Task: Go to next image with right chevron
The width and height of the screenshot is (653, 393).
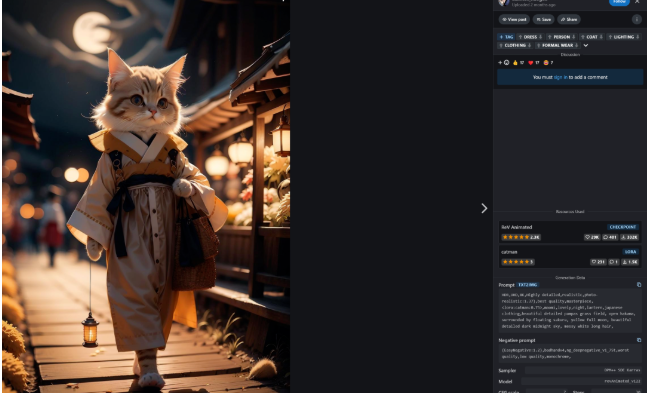Action: [x=484, y=208]
